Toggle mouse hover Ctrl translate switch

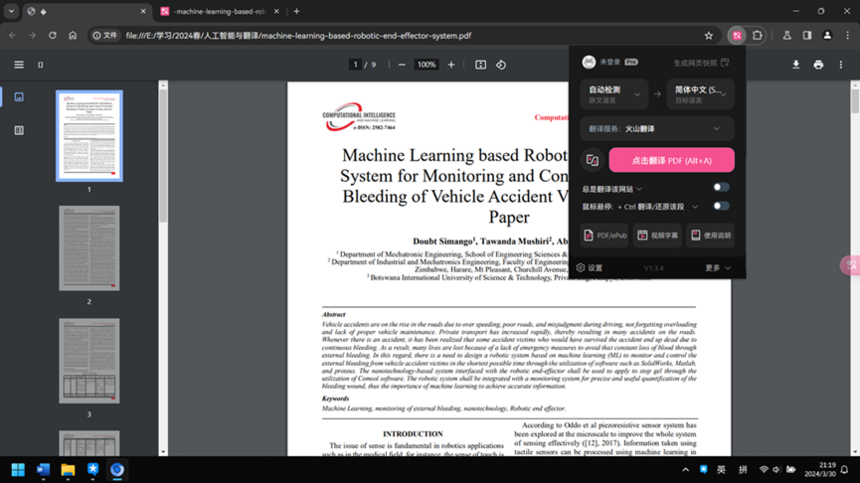721,206
